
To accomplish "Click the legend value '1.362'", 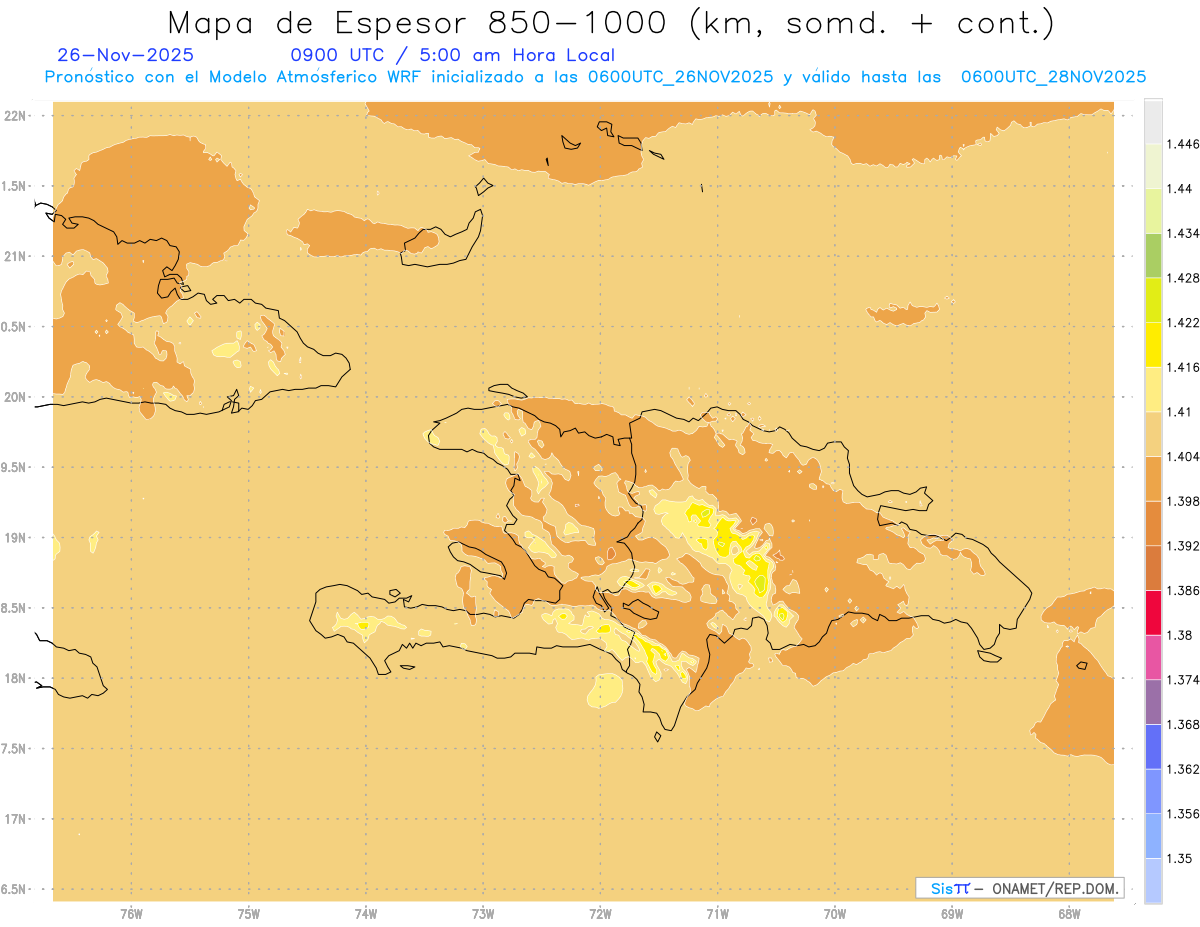I will [1183, 769].
